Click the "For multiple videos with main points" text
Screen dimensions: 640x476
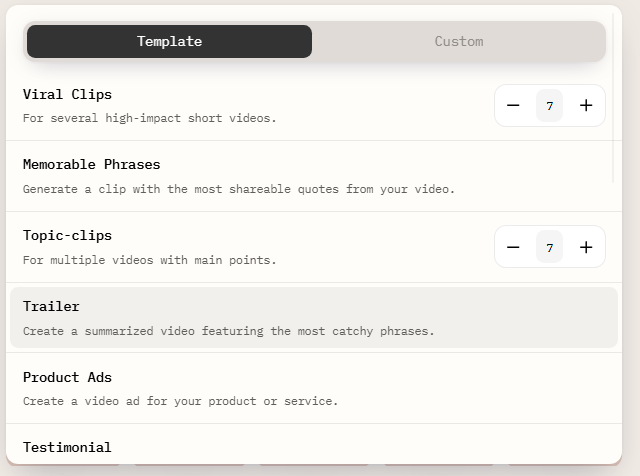click(149, 260)
